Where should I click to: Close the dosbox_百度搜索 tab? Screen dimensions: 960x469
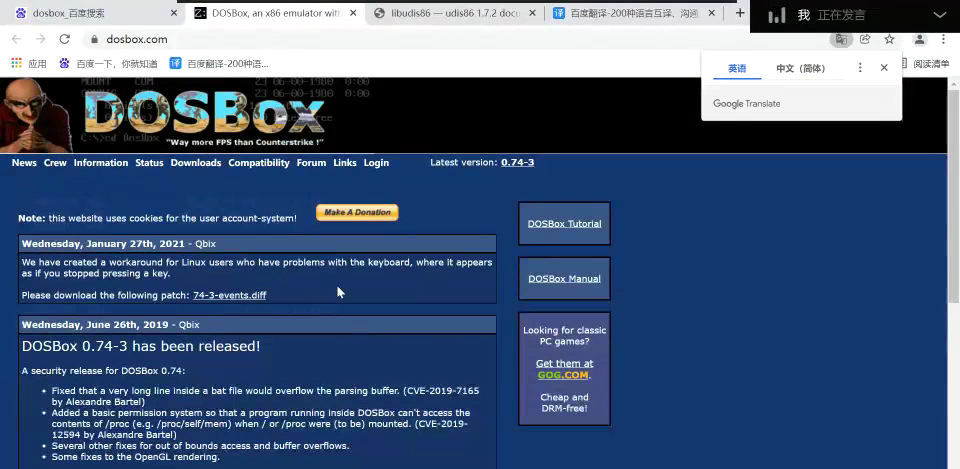174,13
